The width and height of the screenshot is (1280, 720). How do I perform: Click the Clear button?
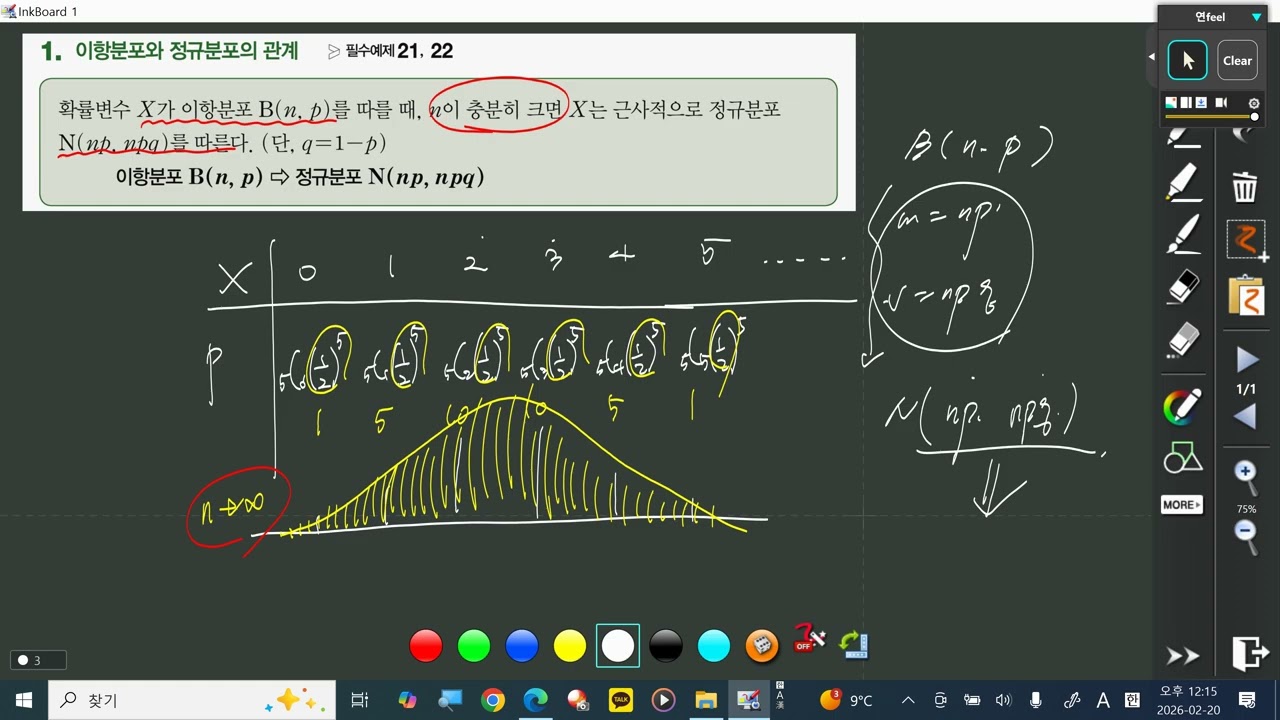tap(1237, 60)
